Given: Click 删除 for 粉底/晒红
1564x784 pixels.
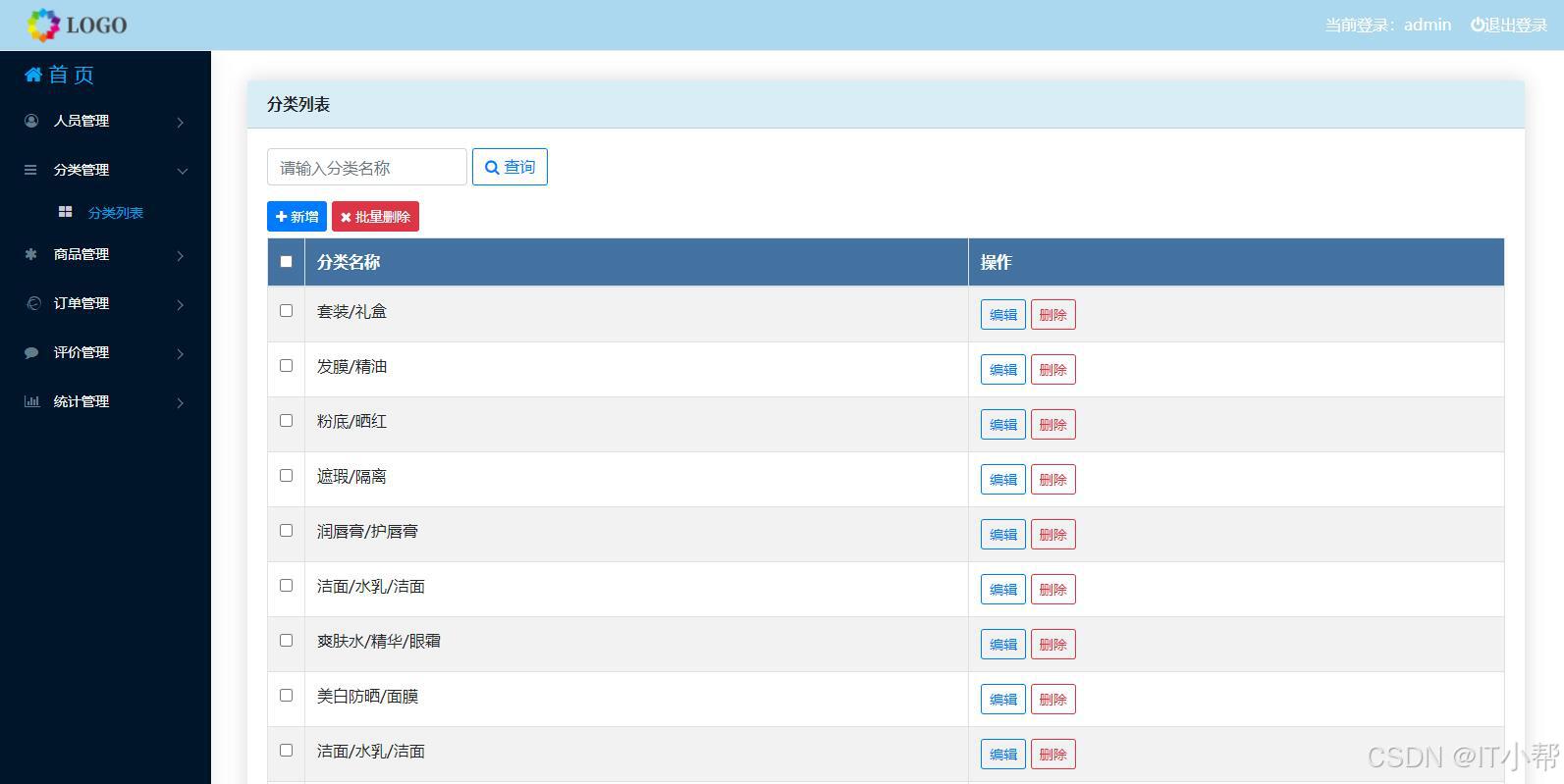Looking at the screenshot, I should coord(1053,424).
